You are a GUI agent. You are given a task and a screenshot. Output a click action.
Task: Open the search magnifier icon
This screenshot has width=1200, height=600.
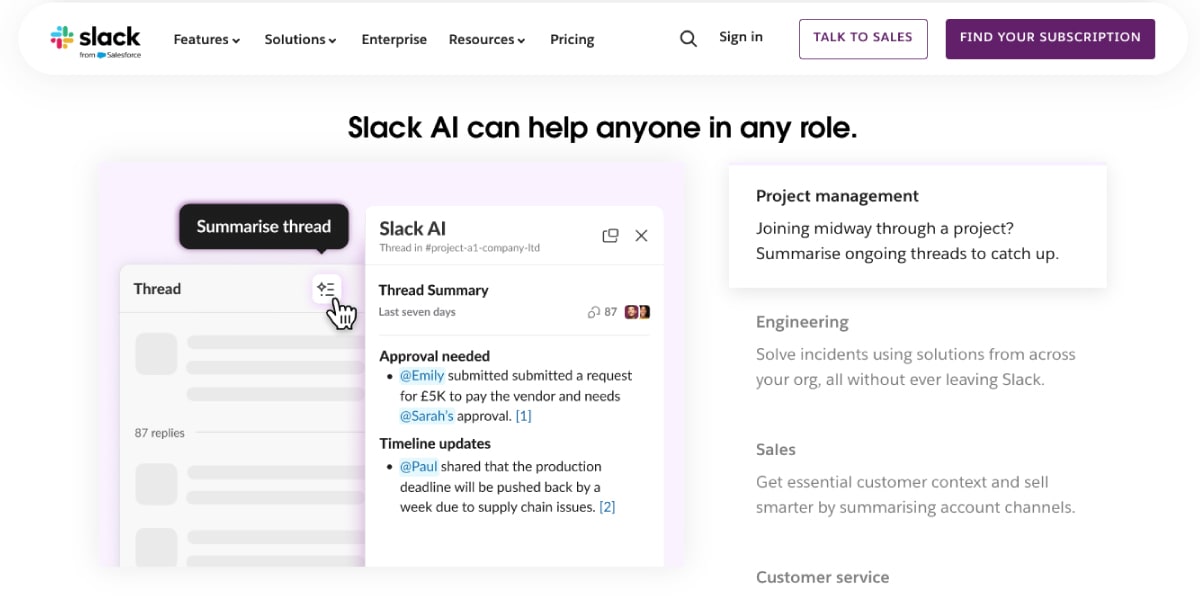pyautogui.click(x=688, y=39)
